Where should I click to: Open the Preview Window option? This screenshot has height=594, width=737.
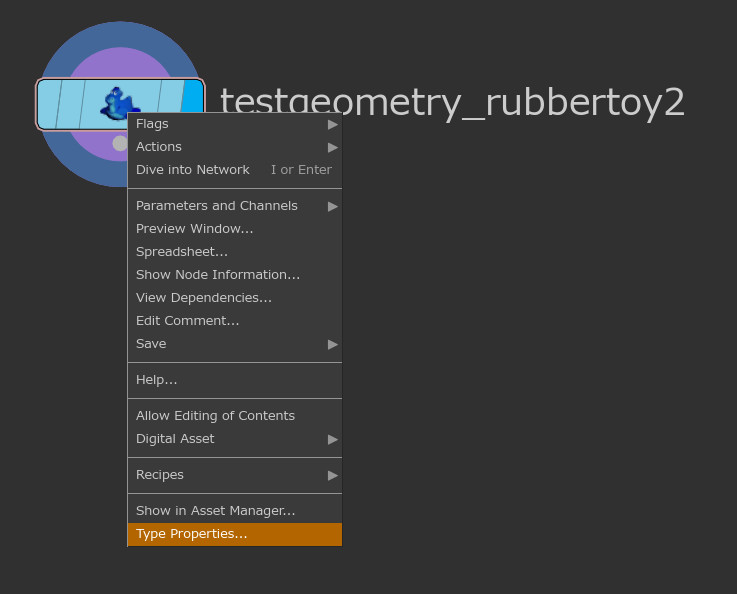[195, 229]
